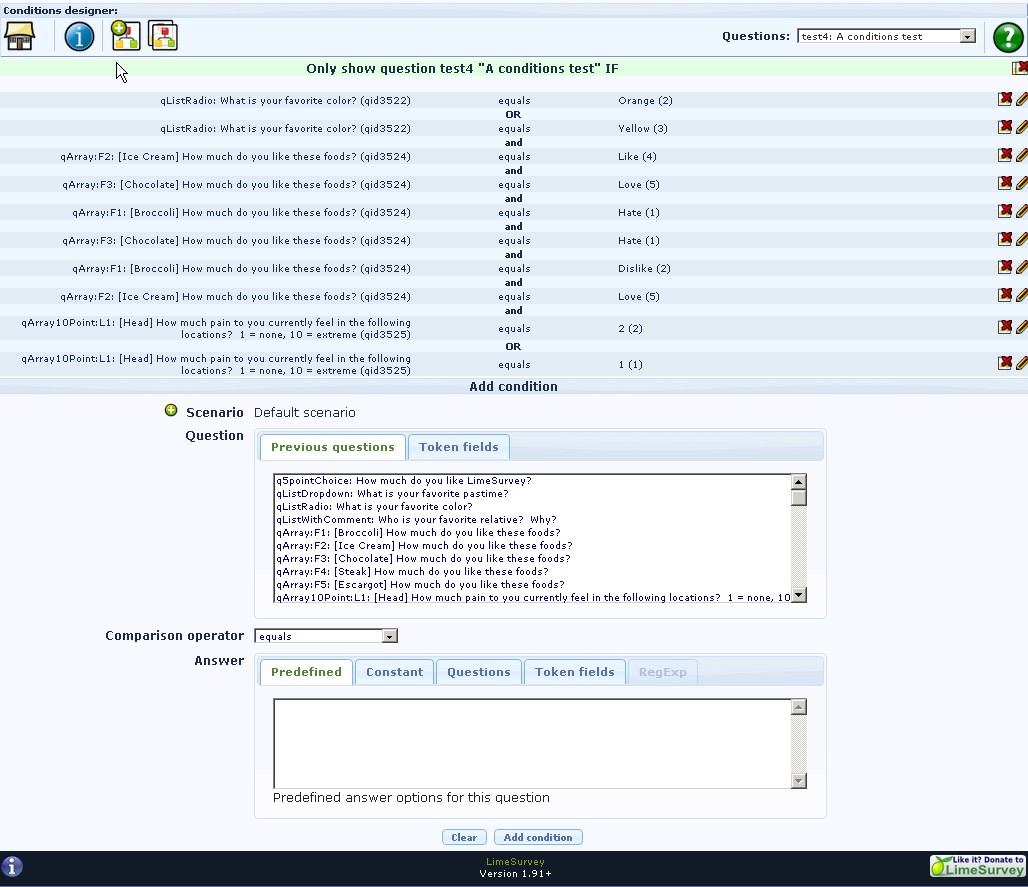This screenshot has height=887, width=1028.
Task: Click the home icon in conditions designer toolbar
Action: pos(20,36)
